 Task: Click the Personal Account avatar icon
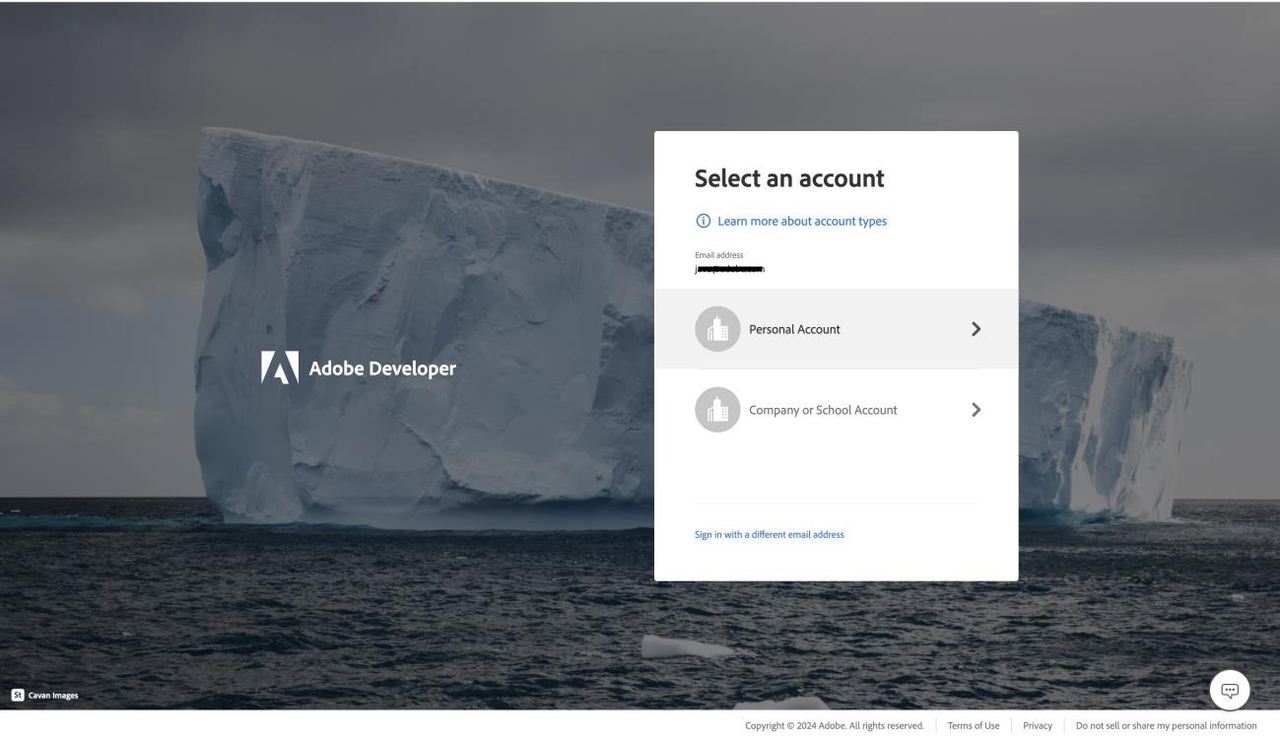tap(717, 329)
